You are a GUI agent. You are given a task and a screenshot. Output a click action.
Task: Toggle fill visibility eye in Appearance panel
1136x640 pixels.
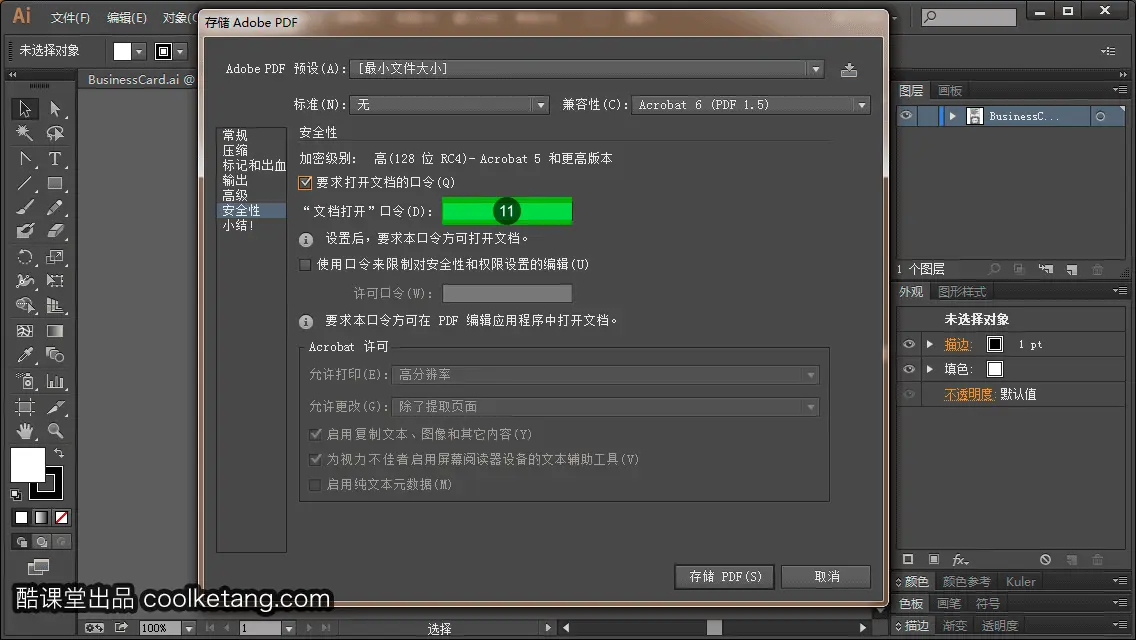coord(909,369)
